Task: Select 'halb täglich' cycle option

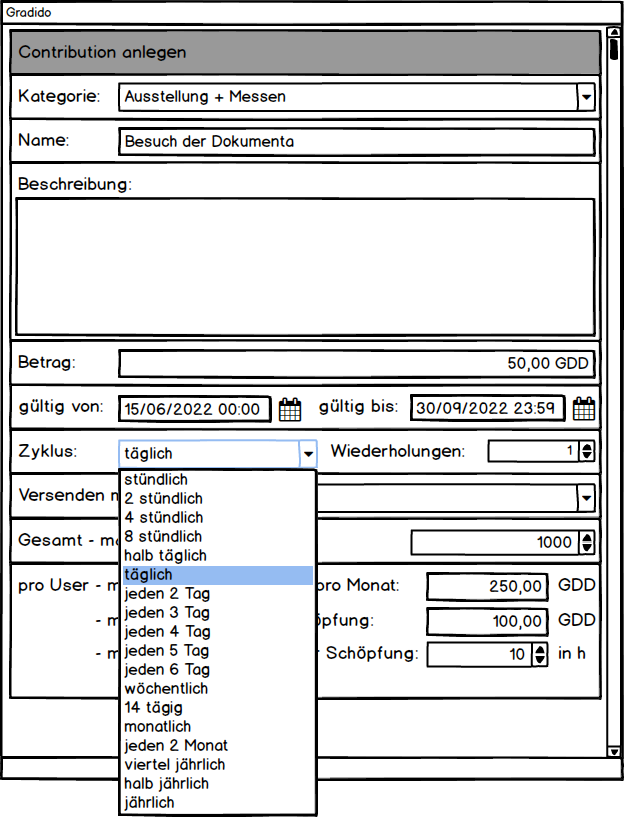Action: (x=165, y=556)
